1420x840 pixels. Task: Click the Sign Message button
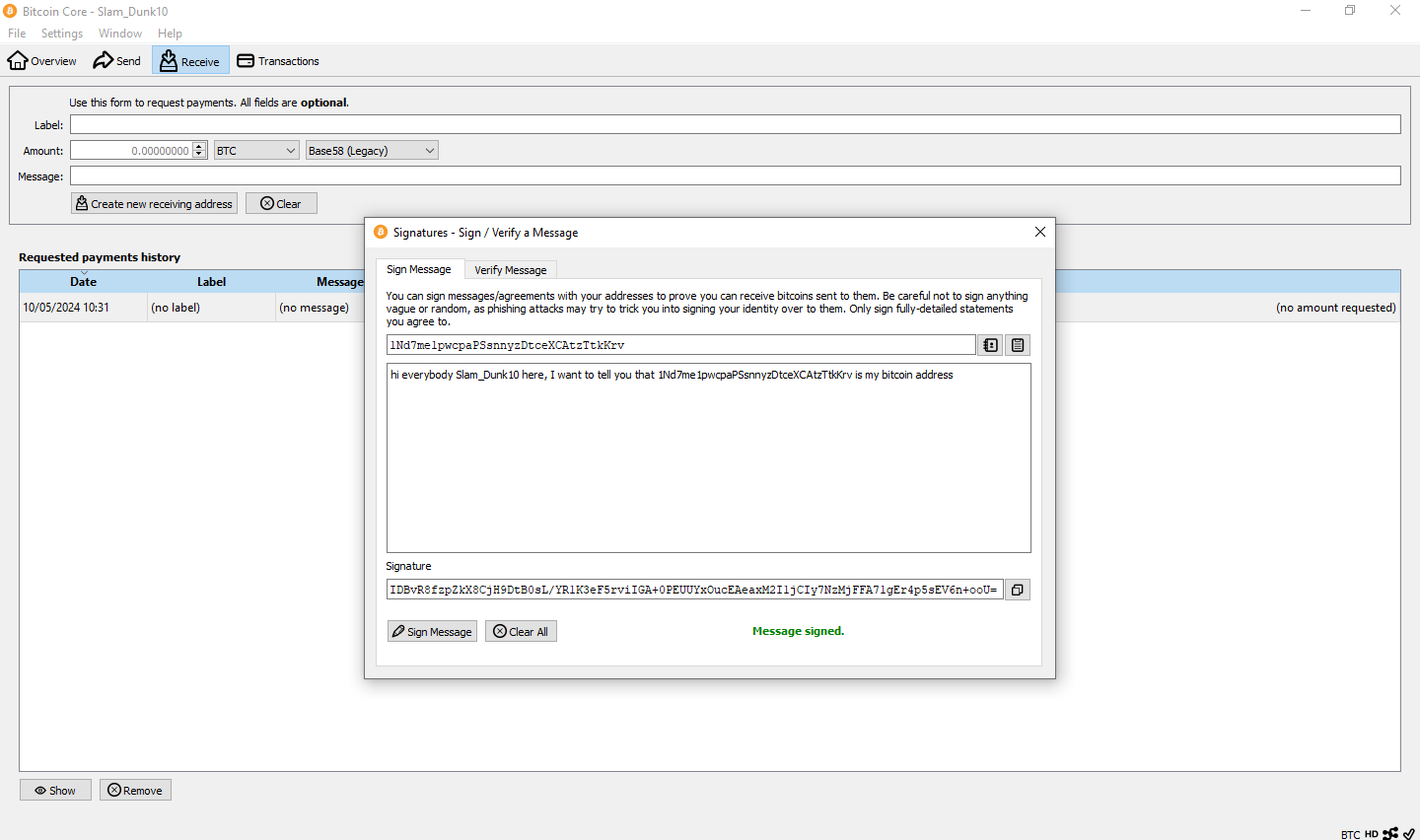(432, 631)
